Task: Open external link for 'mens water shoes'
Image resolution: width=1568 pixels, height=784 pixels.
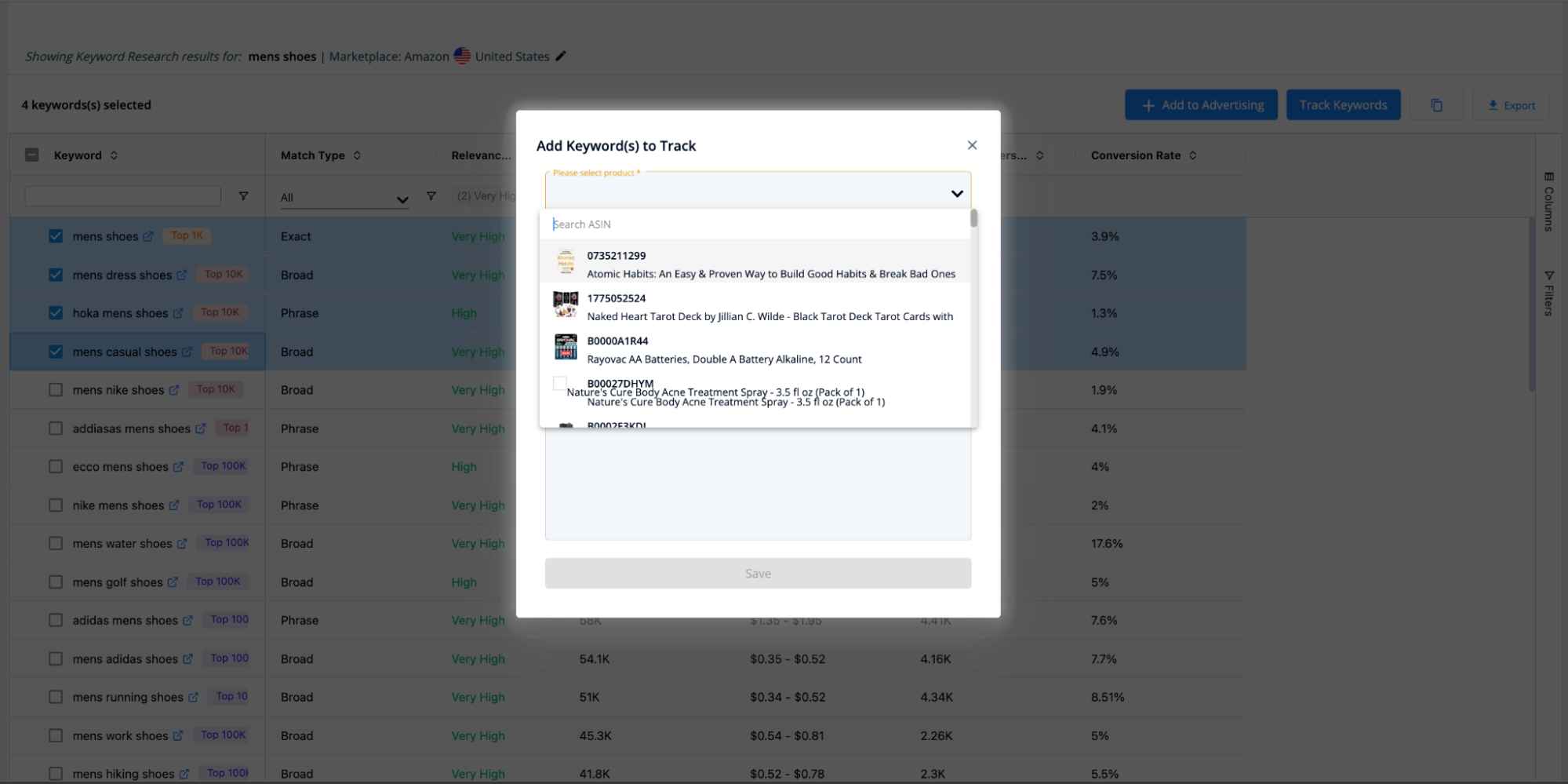Action: 182,544
